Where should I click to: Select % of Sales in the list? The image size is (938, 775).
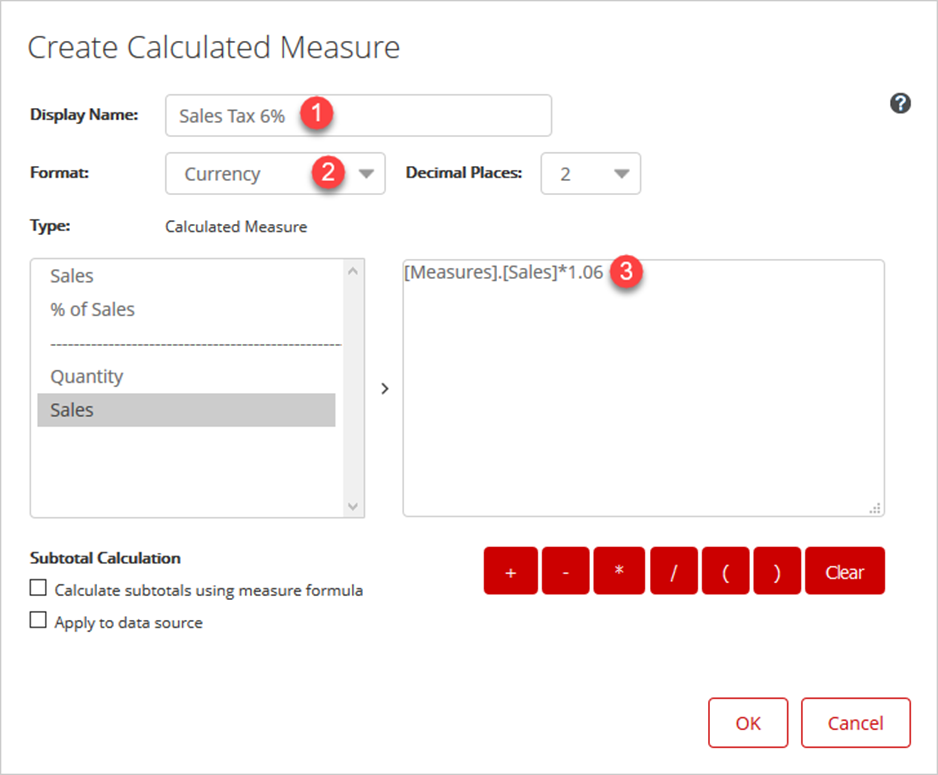click(92, 310)
